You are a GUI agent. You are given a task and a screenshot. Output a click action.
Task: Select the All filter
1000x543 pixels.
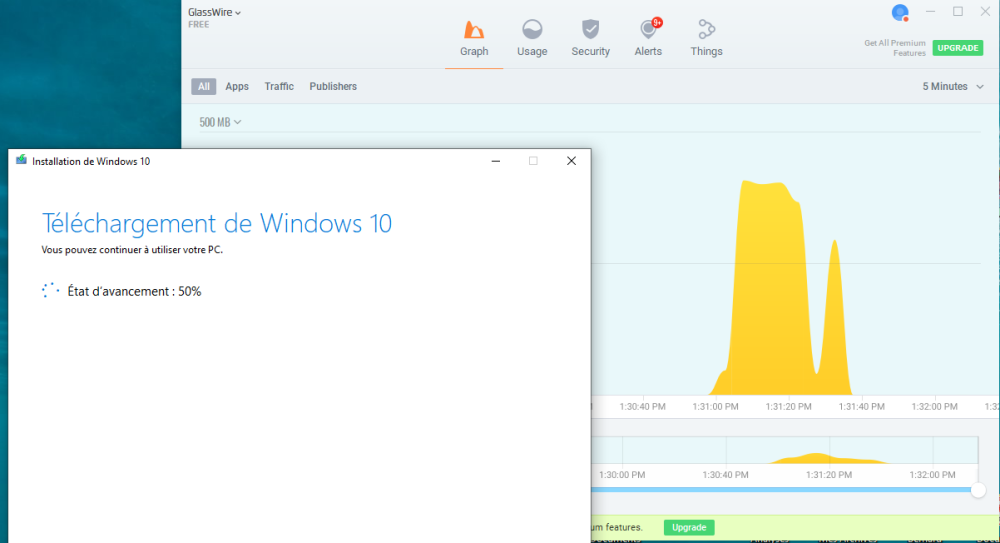click(203, 86)
